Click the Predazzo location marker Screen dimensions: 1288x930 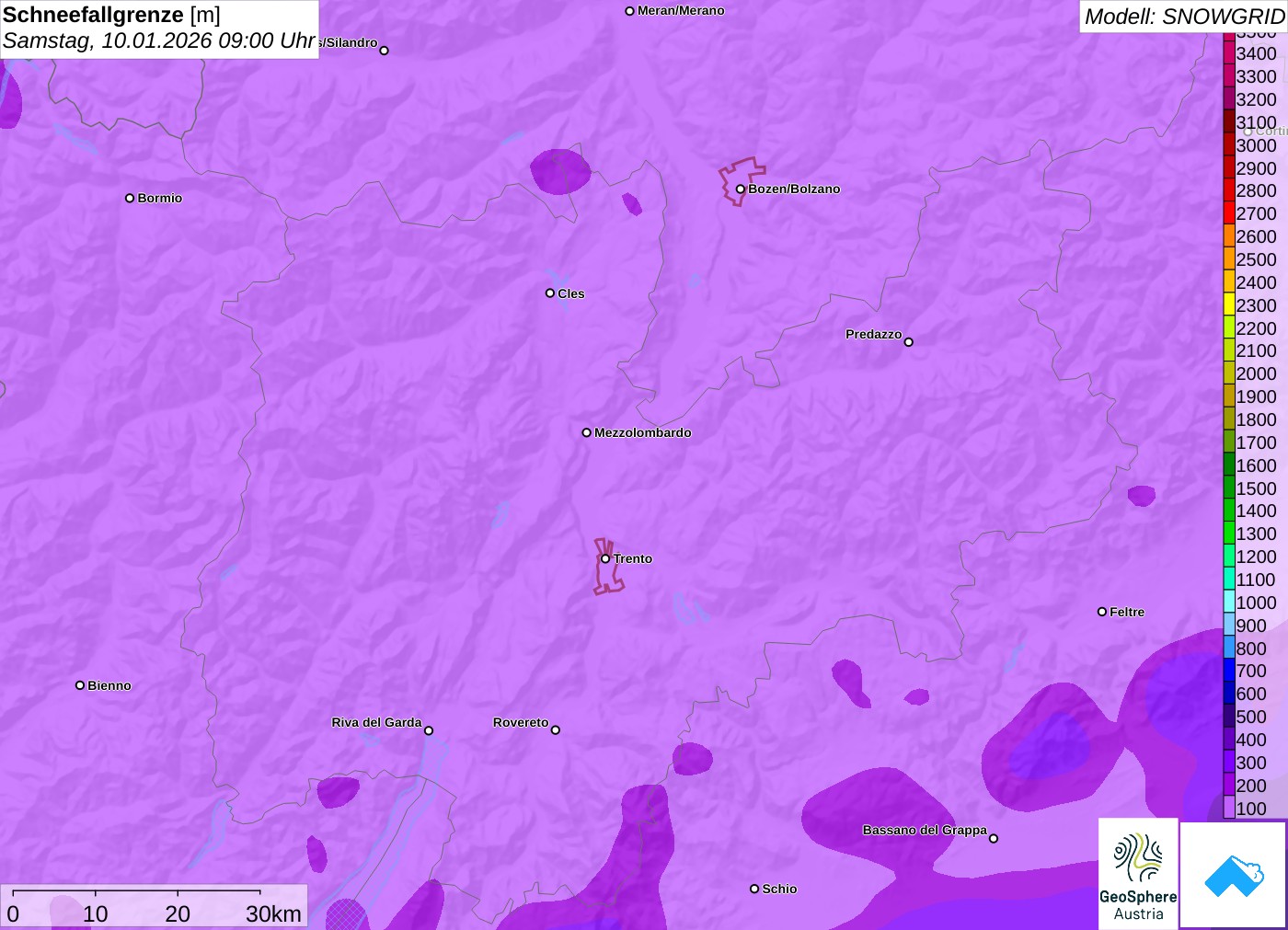pos(909,342)
